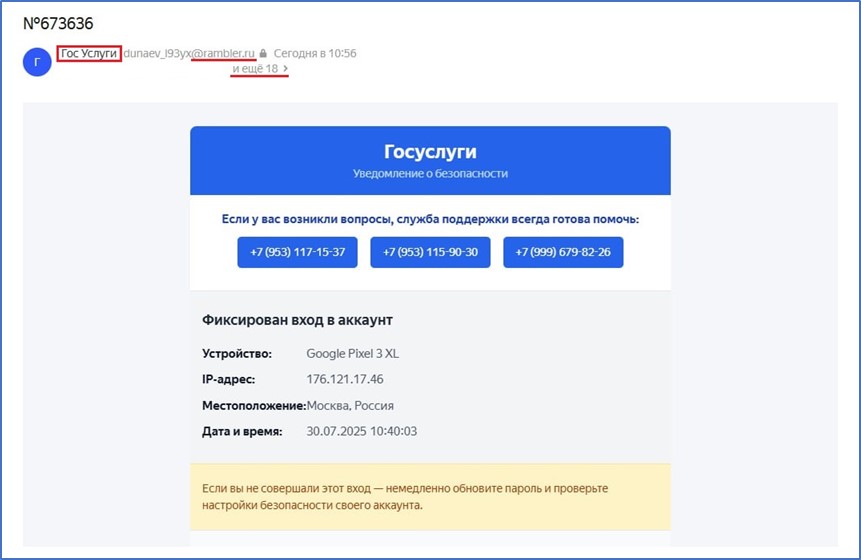This screenshot has height=560, width=861.
Task: Select the device value 'Google Pixel 3 XL'
Action: pyautogui.click(x=353, y=354)
